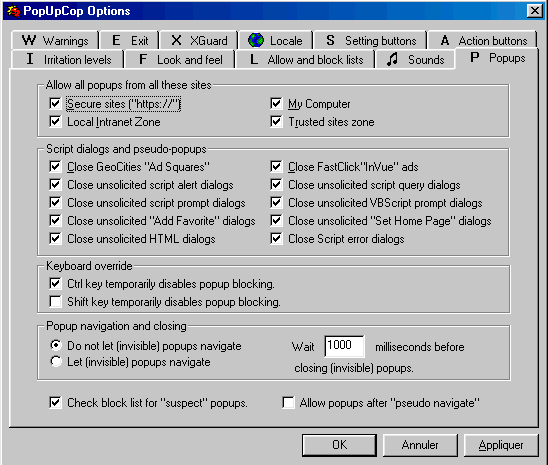Click the OK button
Screen dimensions: 548x465
coord(339,445)
